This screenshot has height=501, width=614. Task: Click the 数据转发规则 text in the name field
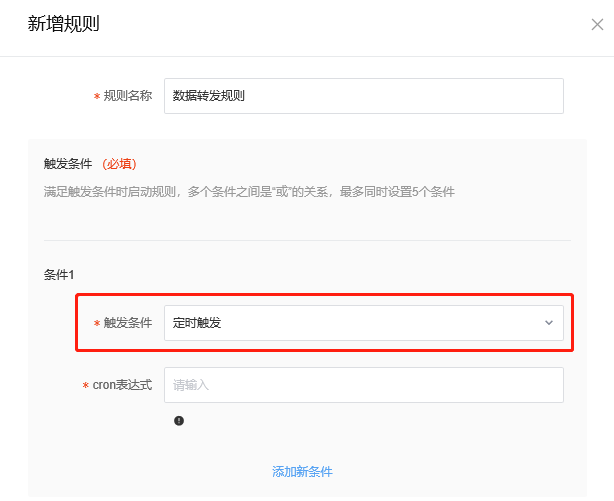point(209,96)
